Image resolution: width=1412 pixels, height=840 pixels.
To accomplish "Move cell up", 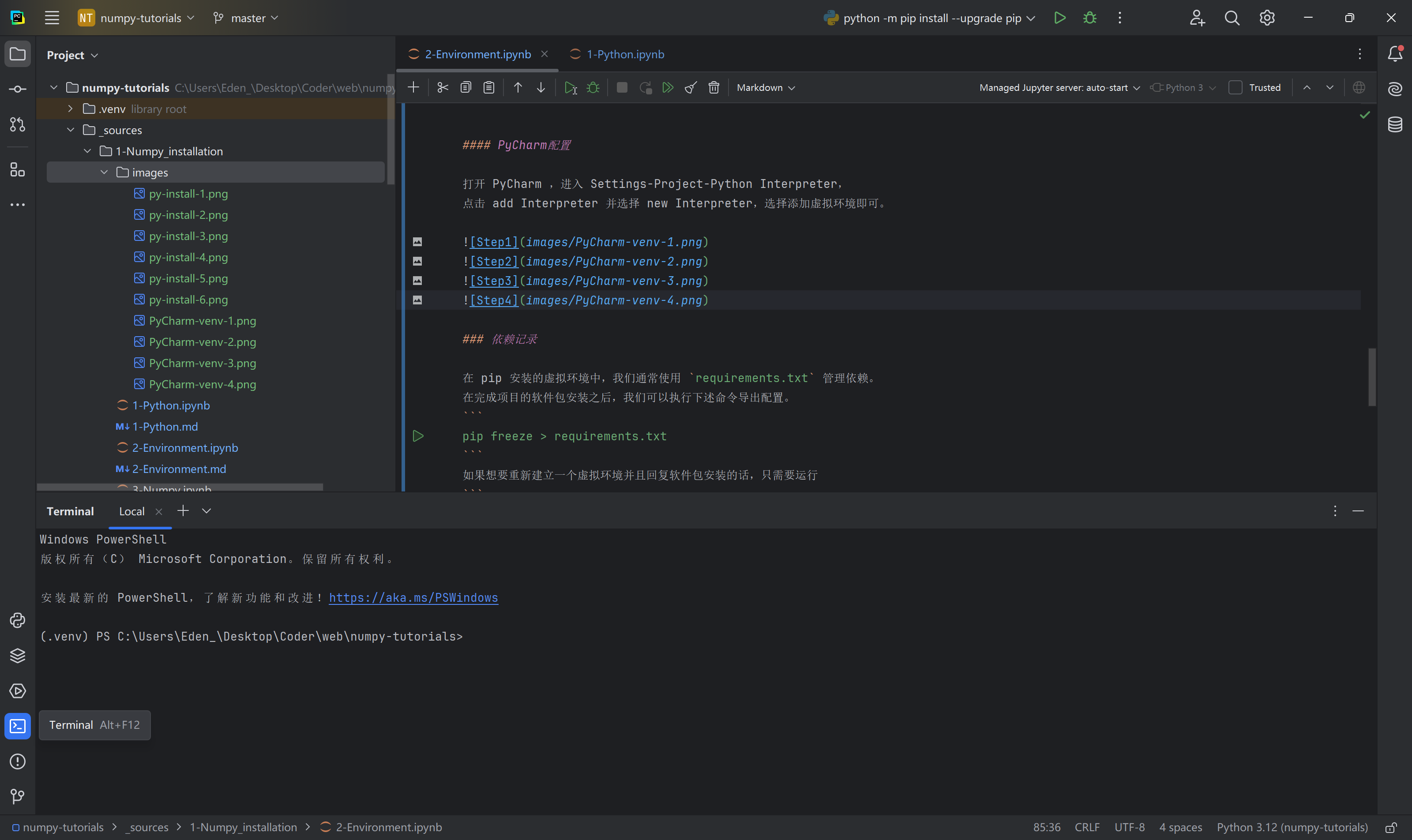I will [518, 87].
